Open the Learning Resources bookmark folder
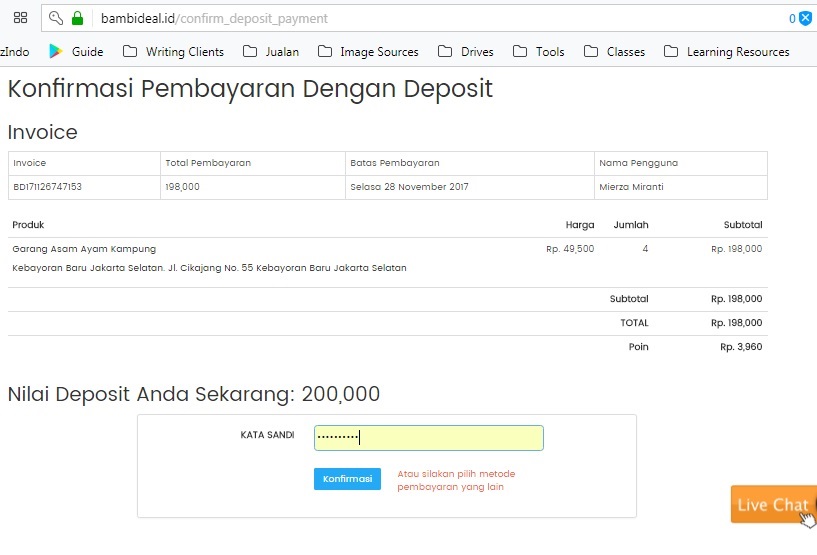Screen dimensions: 817x555 (727, 52)
